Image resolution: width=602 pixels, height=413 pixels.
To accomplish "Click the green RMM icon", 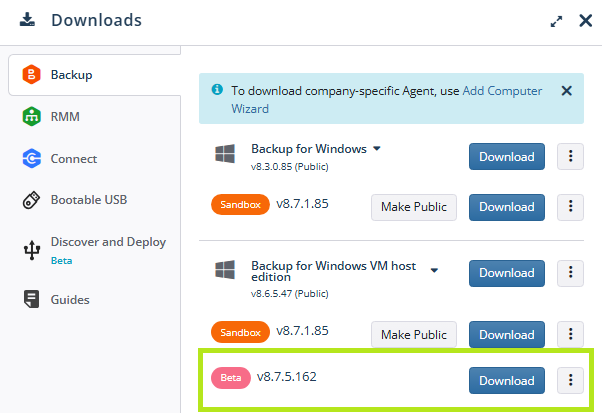I will pos(31,116).
